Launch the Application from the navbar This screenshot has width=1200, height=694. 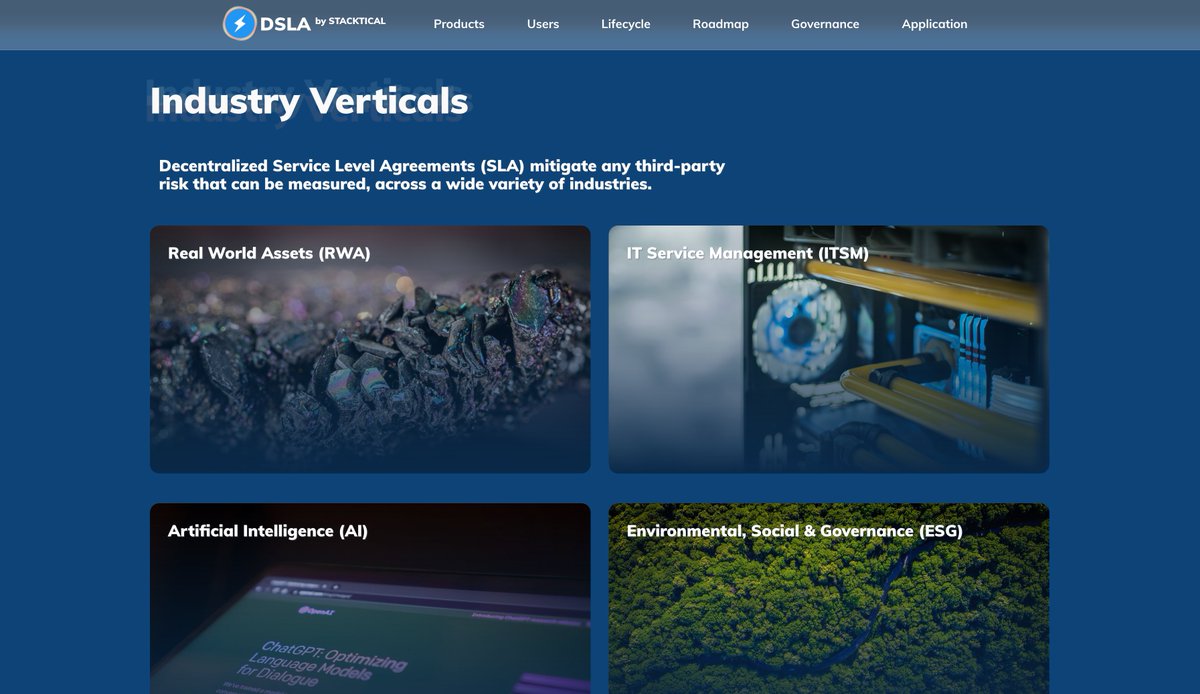click(x=934, y=24)
